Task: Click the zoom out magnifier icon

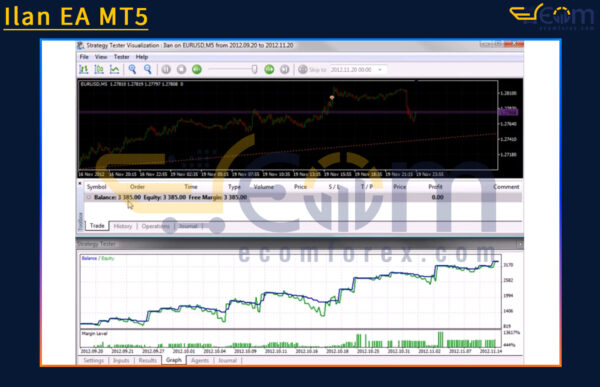Action: click(148, 69)
